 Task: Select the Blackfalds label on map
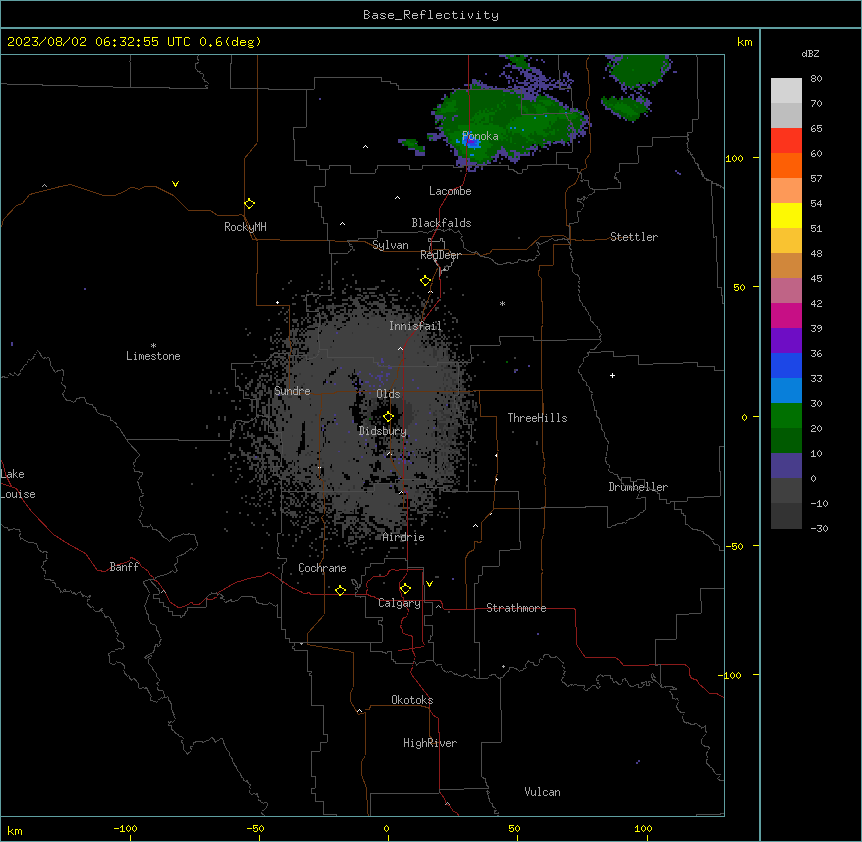tap(441, 223)
